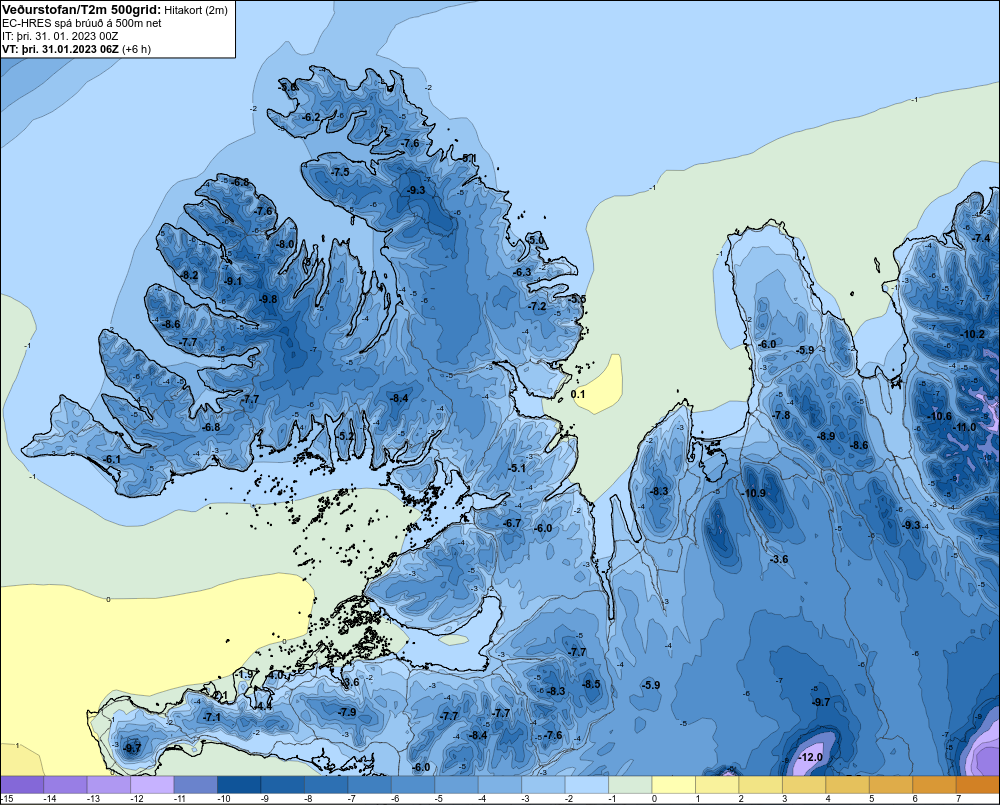Click the -7.1 temperature label

click(212, 717)
